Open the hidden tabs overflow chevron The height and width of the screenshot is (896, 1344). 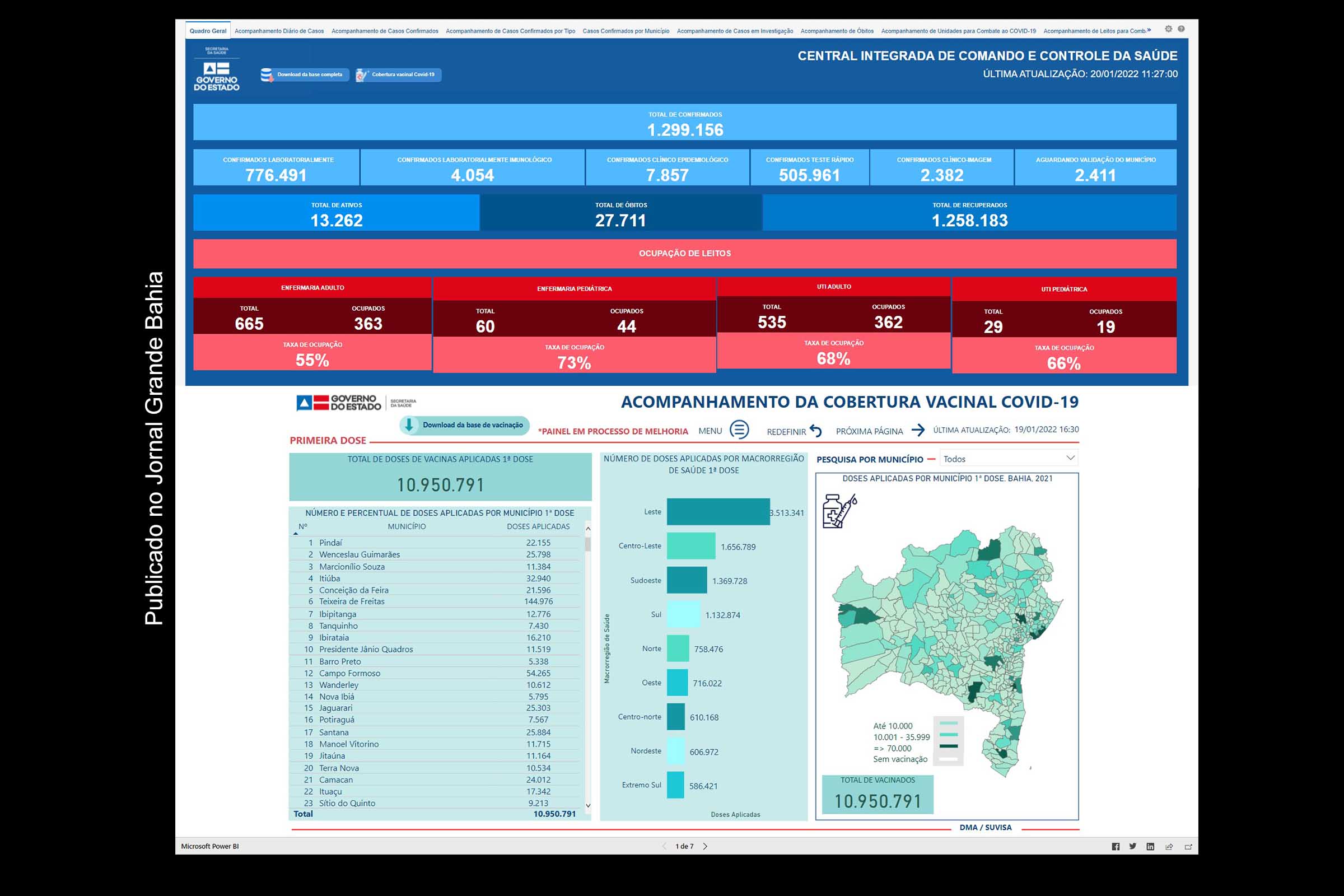click(1150, 31)
